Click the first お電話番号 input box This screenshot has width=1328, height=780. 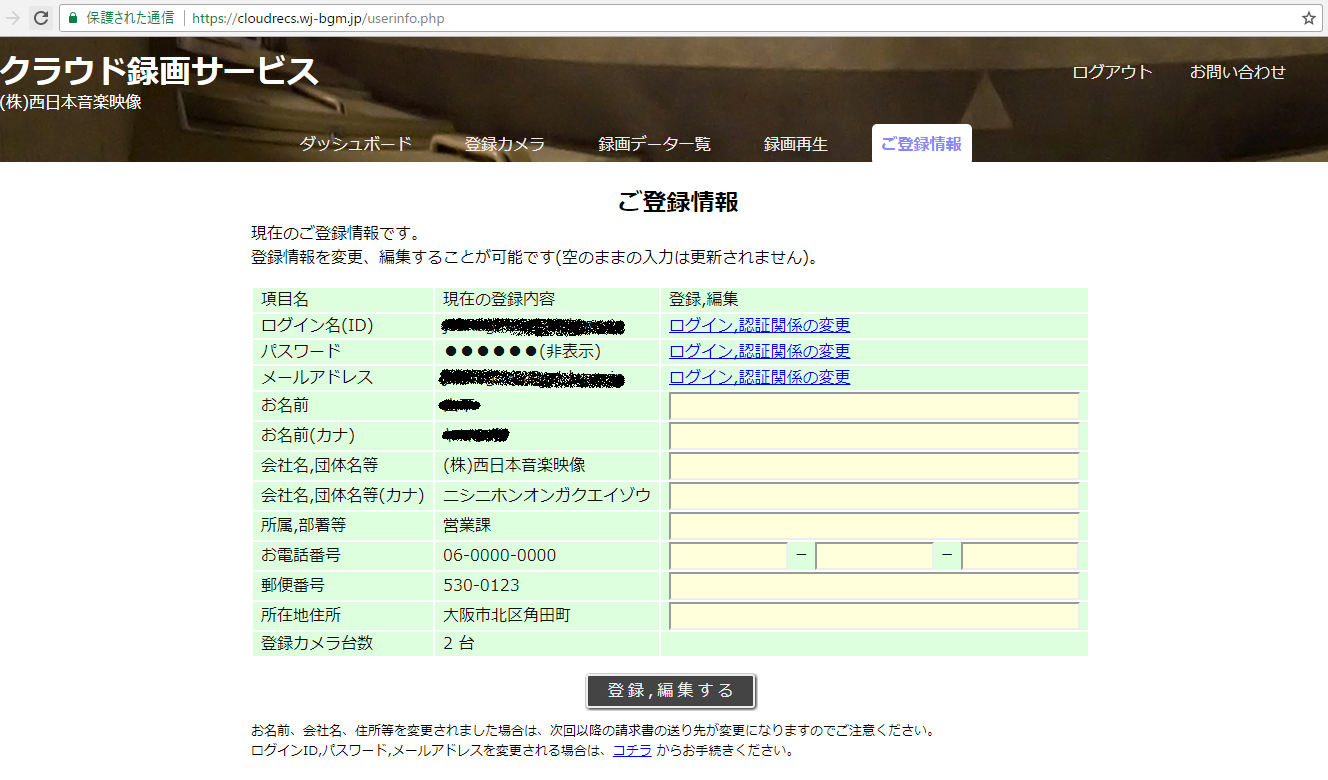point(728,556)
